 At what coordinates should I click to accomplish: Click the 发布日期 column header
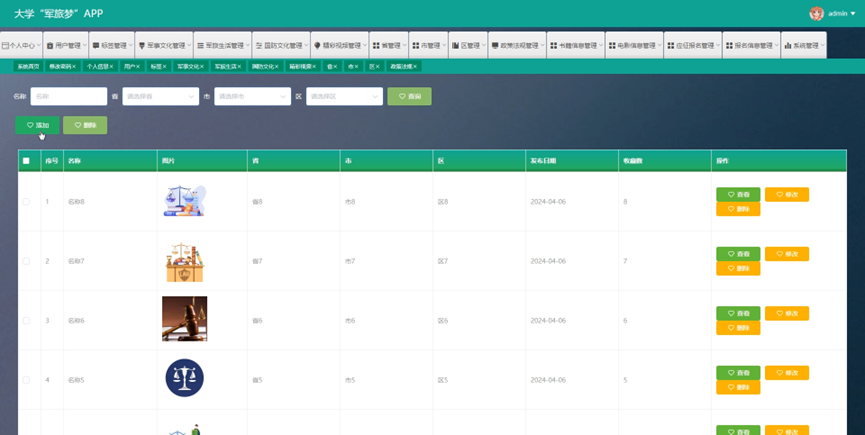click(x=543, y=161)
